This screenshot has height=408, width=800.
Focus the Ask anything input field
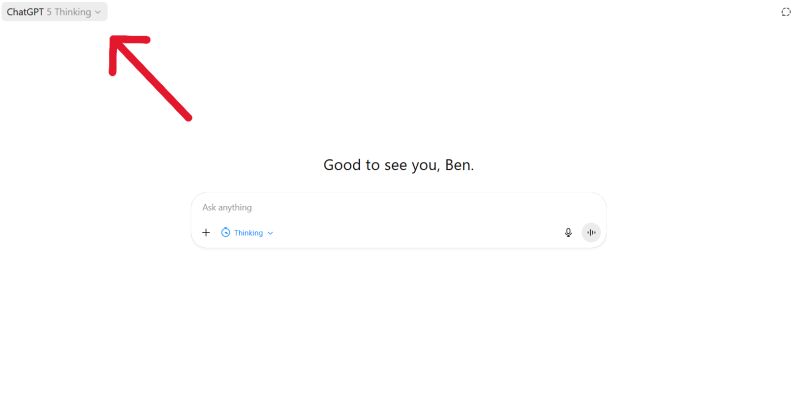(x=398, y=207)
